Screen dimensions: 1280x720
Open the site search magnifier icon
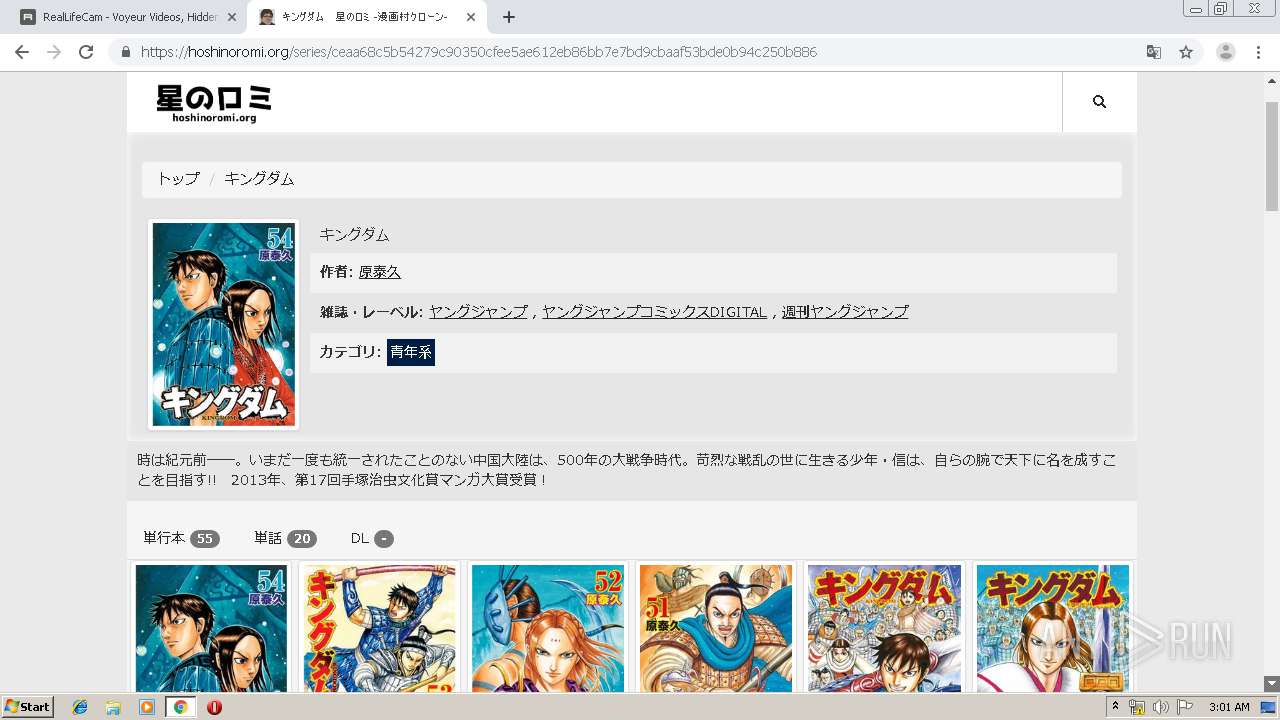click(x=1099, y=102)
